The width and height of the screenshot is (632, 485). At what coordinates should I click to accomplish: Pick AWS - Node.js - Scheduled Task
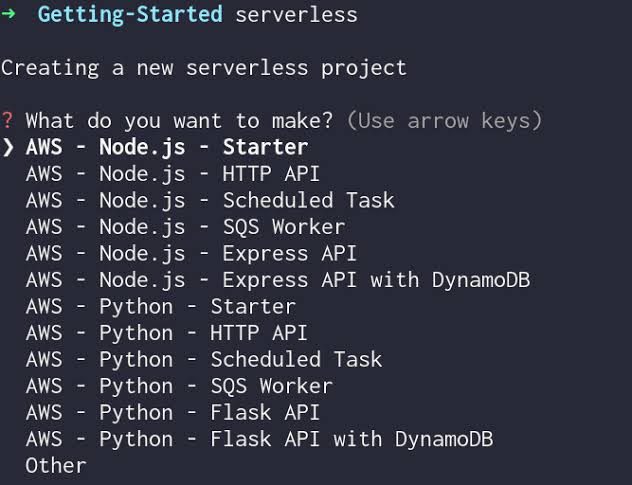[210, 200]
